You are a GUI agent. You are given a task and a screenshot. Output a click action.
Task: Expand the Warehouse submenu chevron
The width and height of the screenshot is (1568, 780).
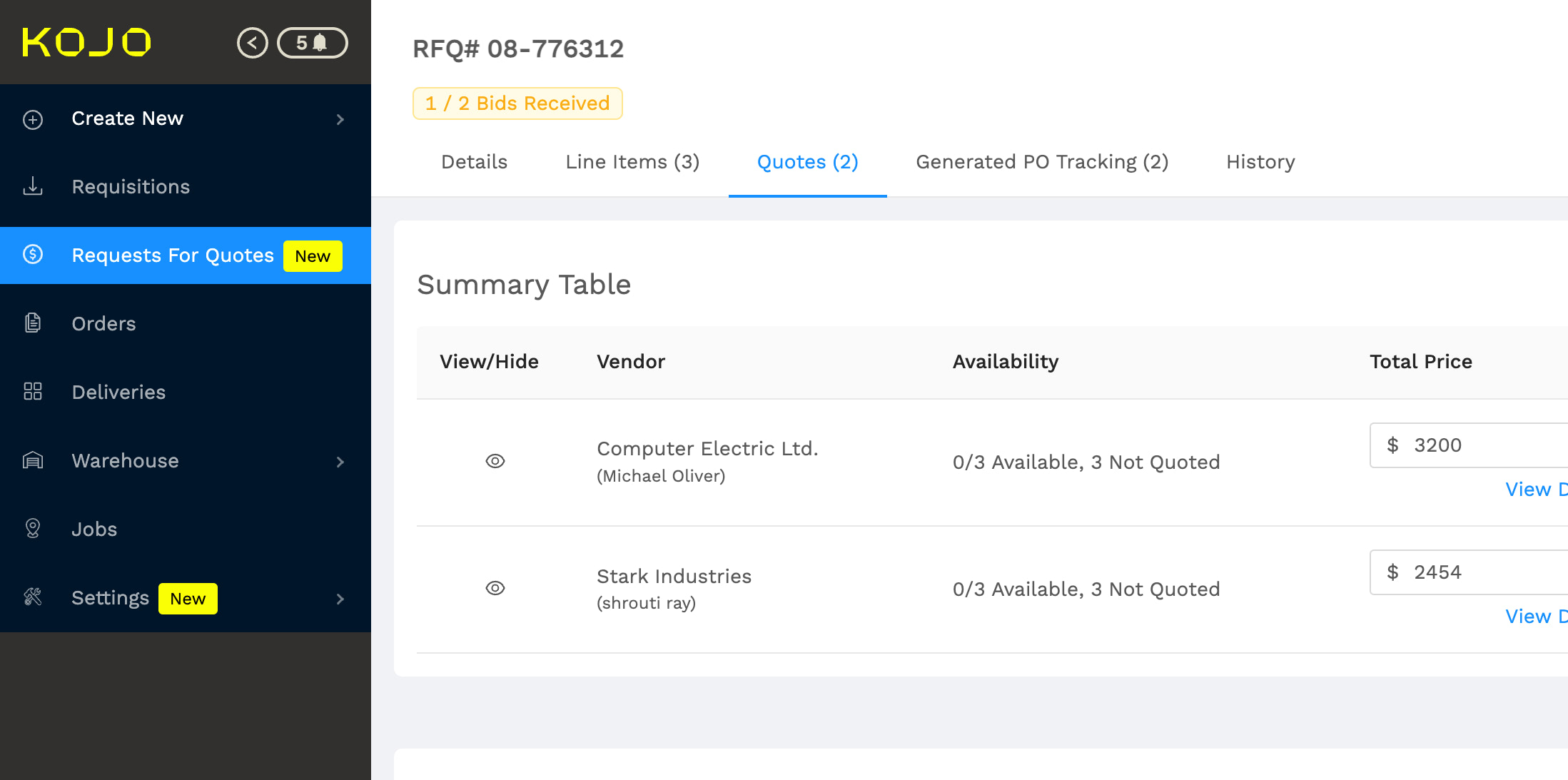point(340,462)
